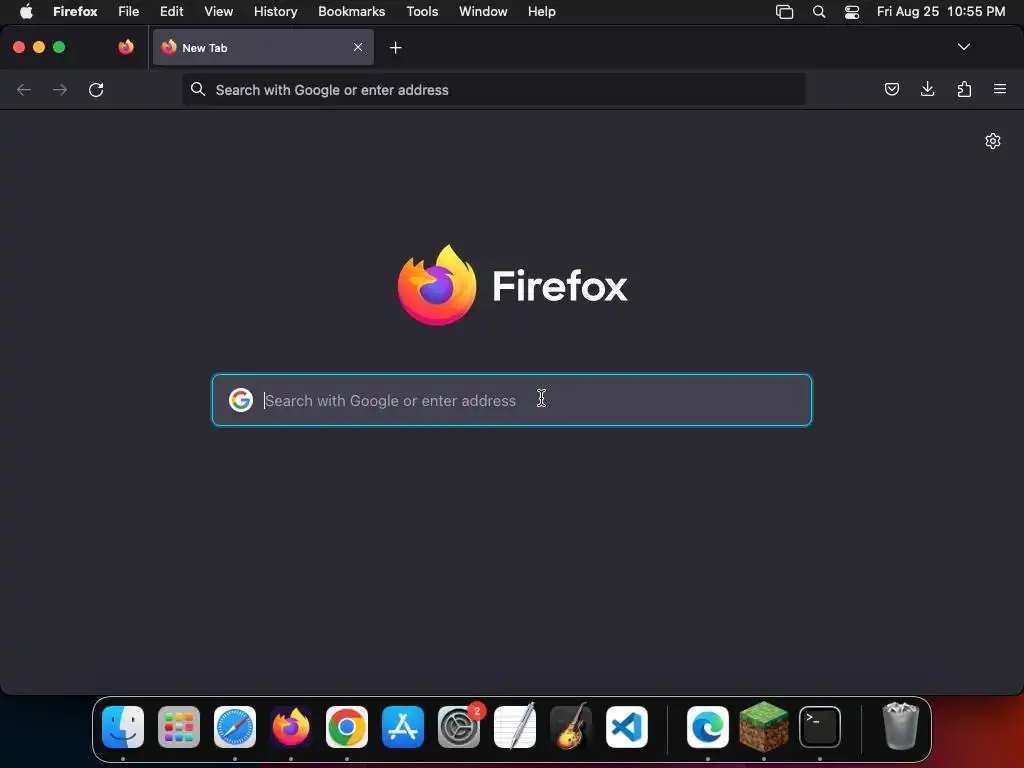The image size is (1024, 768).
Task: Click the Firefox View pinned icon
Action: coord(126,47)
